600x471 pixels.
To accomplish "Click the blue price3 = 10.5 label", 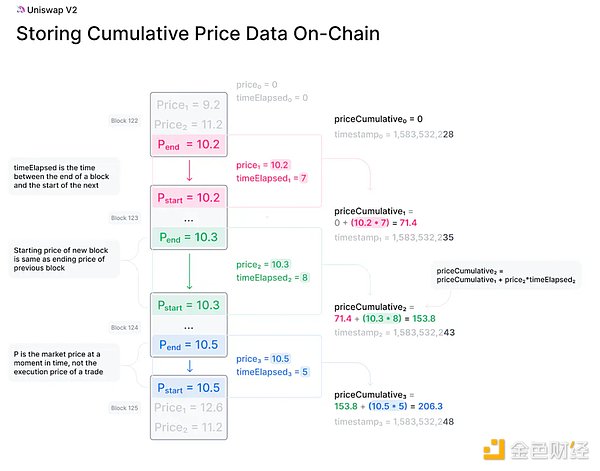I will [x=263, y=359].
